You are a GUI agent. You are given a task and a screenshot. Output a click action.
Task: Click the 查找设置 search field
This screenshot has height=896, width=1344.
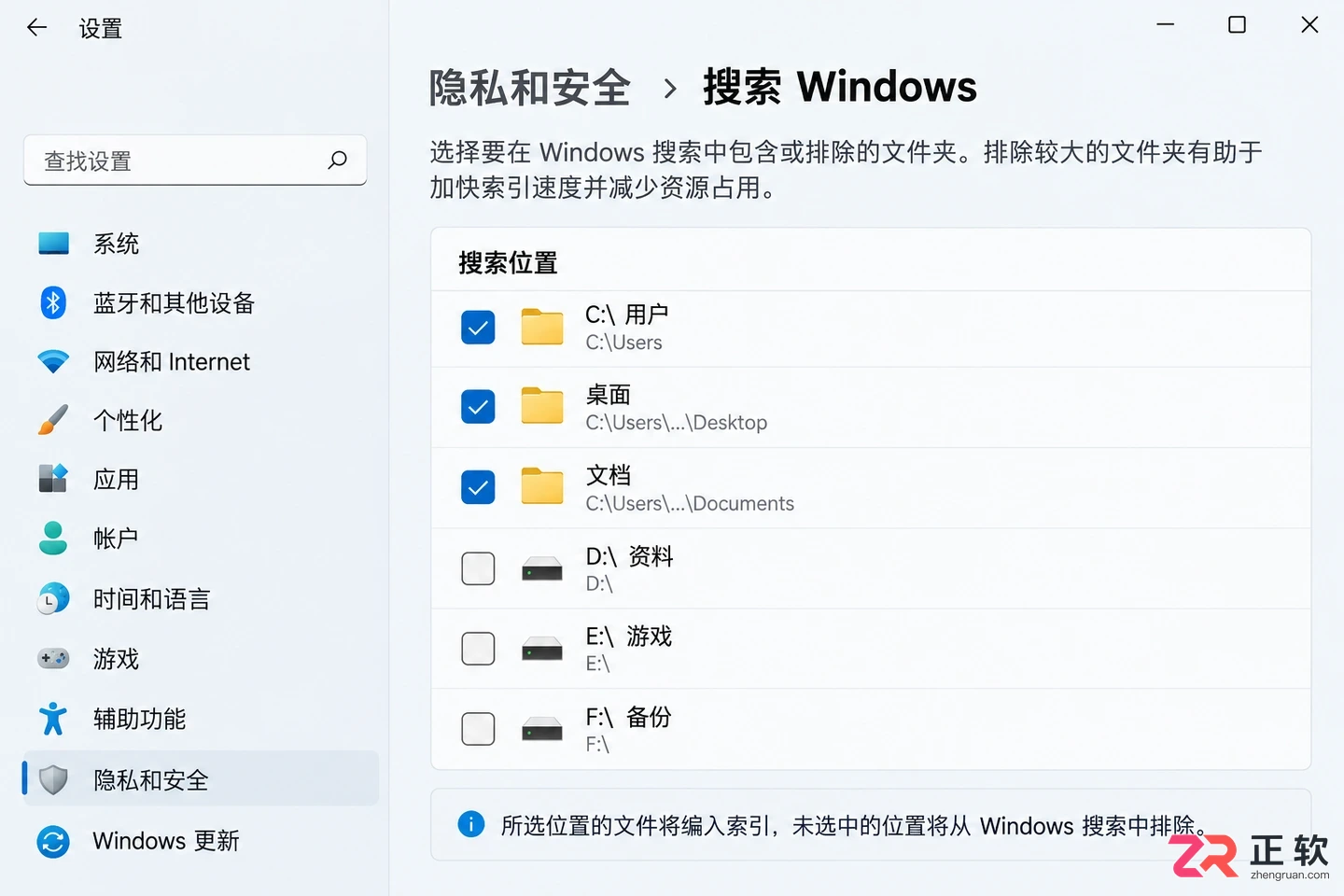[x=195, y=161]
